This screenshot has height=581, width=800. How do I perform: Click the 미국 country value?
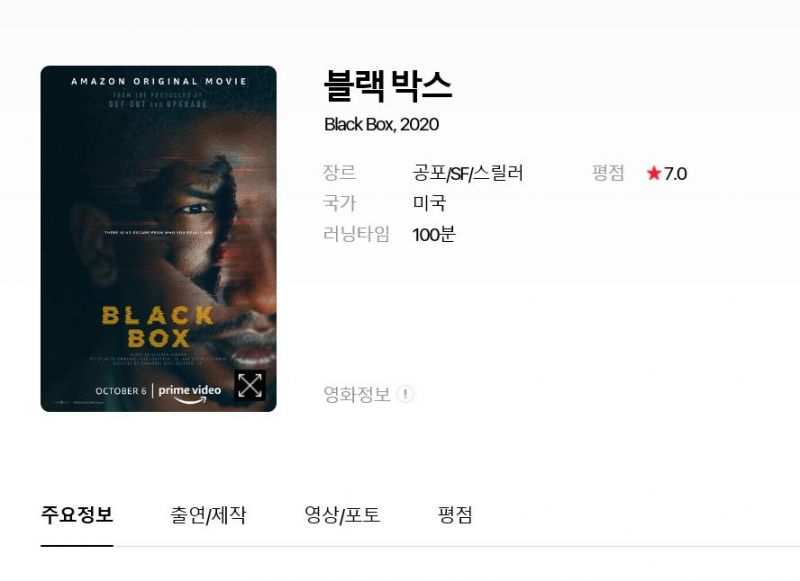point(429,203)
